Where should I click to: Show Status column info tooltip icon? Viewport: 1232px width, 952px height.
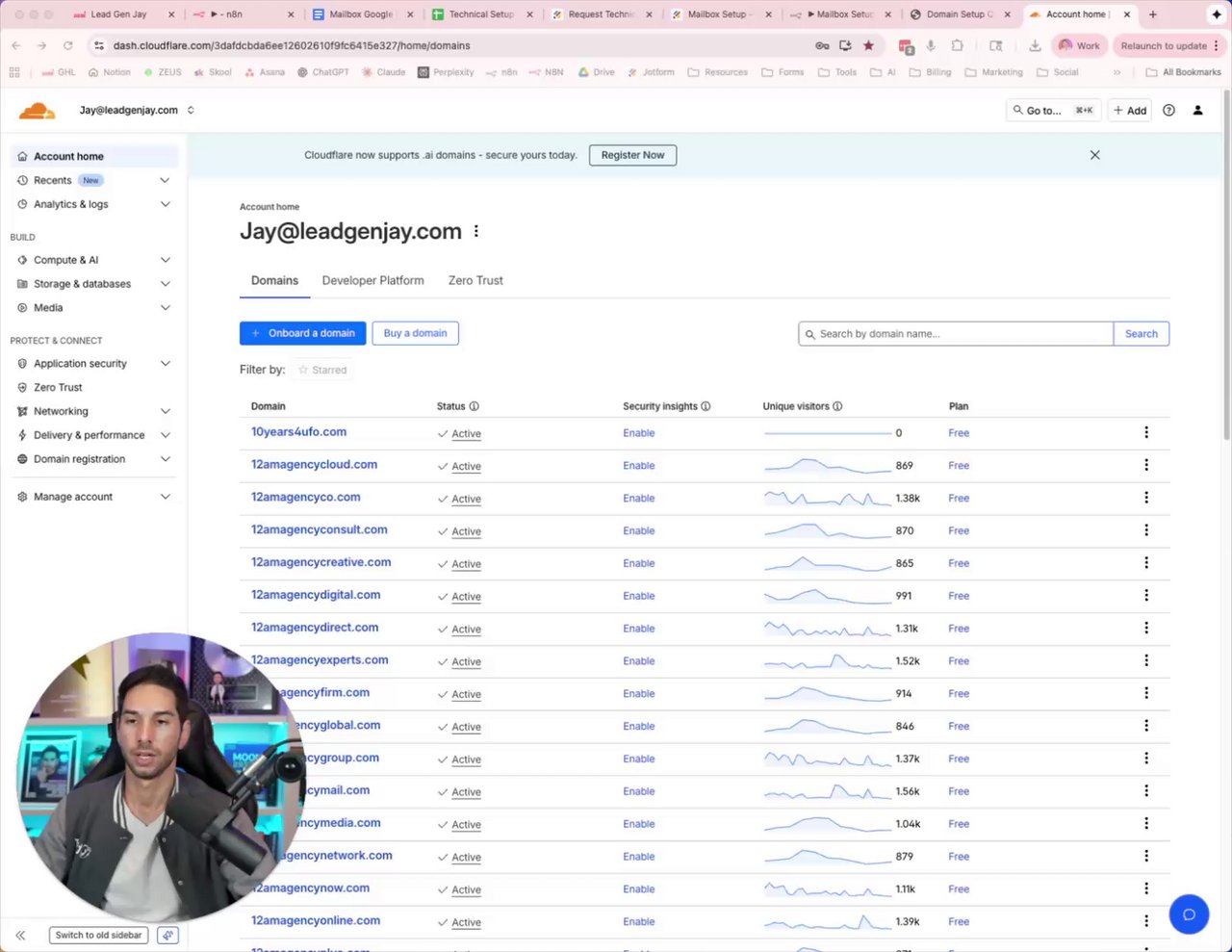(x=474, y=406)
